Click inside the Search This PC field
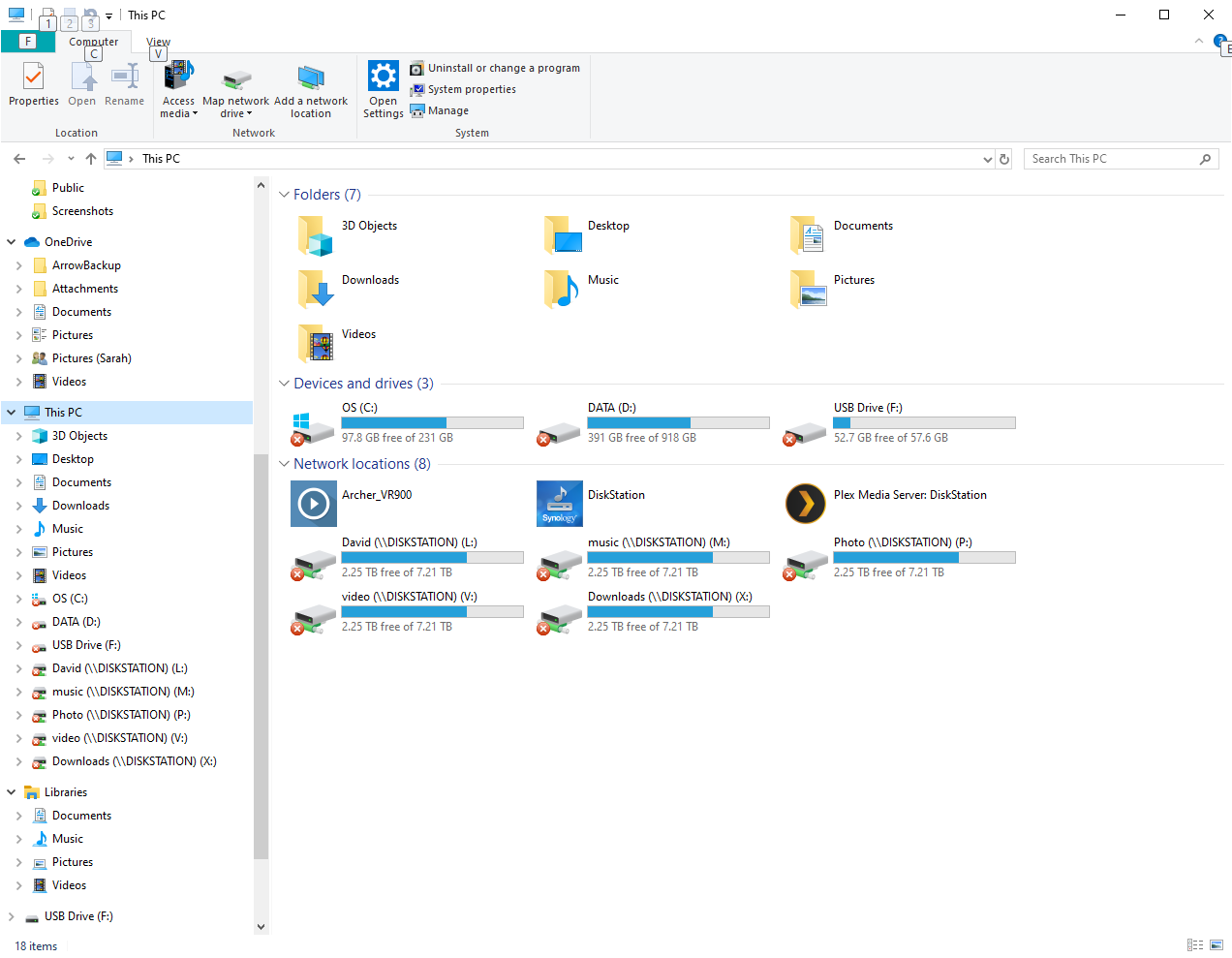The width and height of the screenshot is (1232, 958). tap(1104, 158)
